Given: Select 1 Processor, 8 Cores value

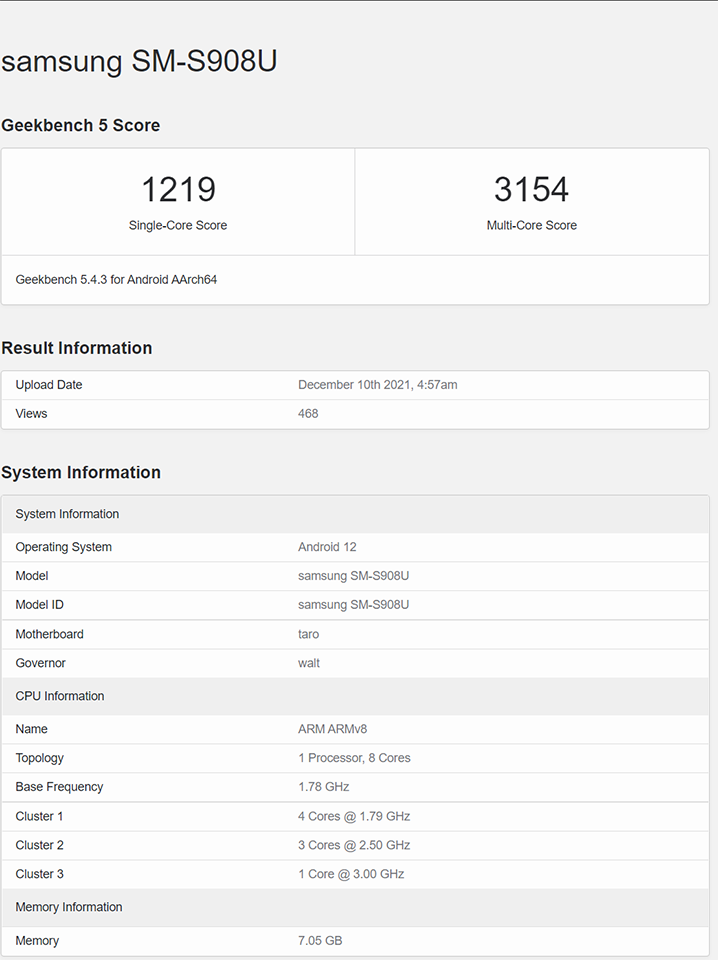Looking at the screenshot, I should pos(354,758).
